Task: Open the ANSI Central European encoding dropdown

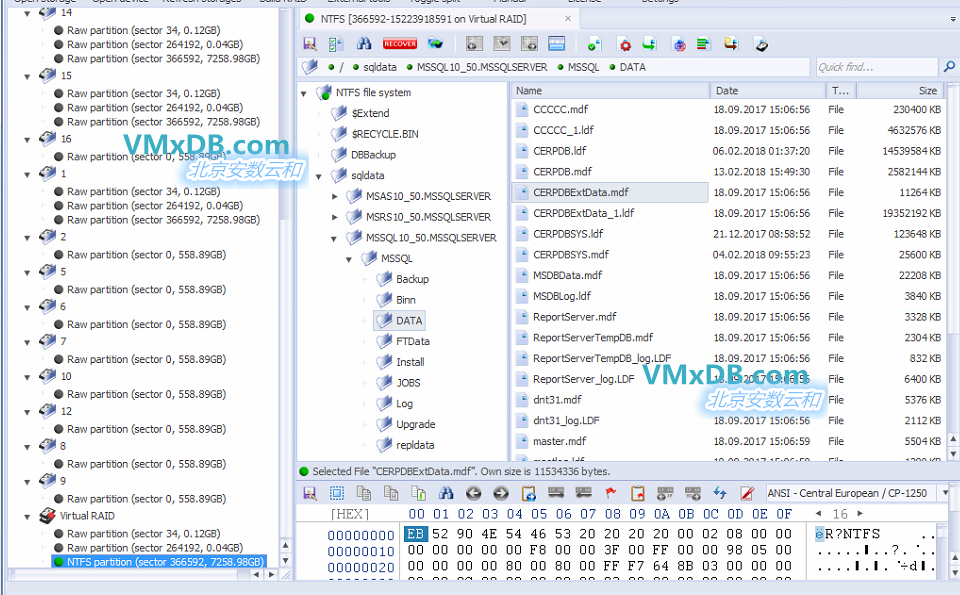Action: [945, 493]
